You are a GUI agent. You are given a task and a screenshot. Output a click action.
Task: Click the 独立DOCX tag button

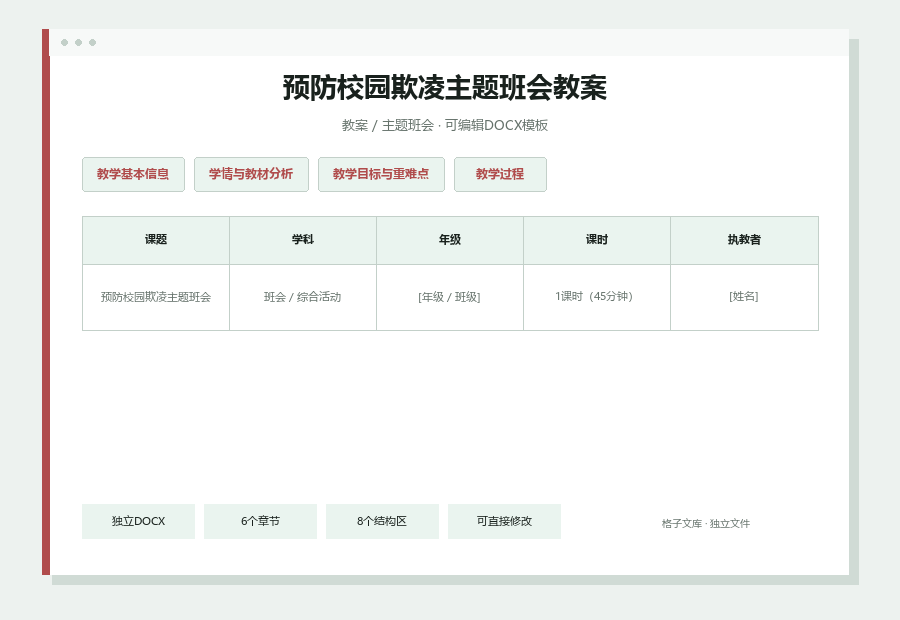138,521
